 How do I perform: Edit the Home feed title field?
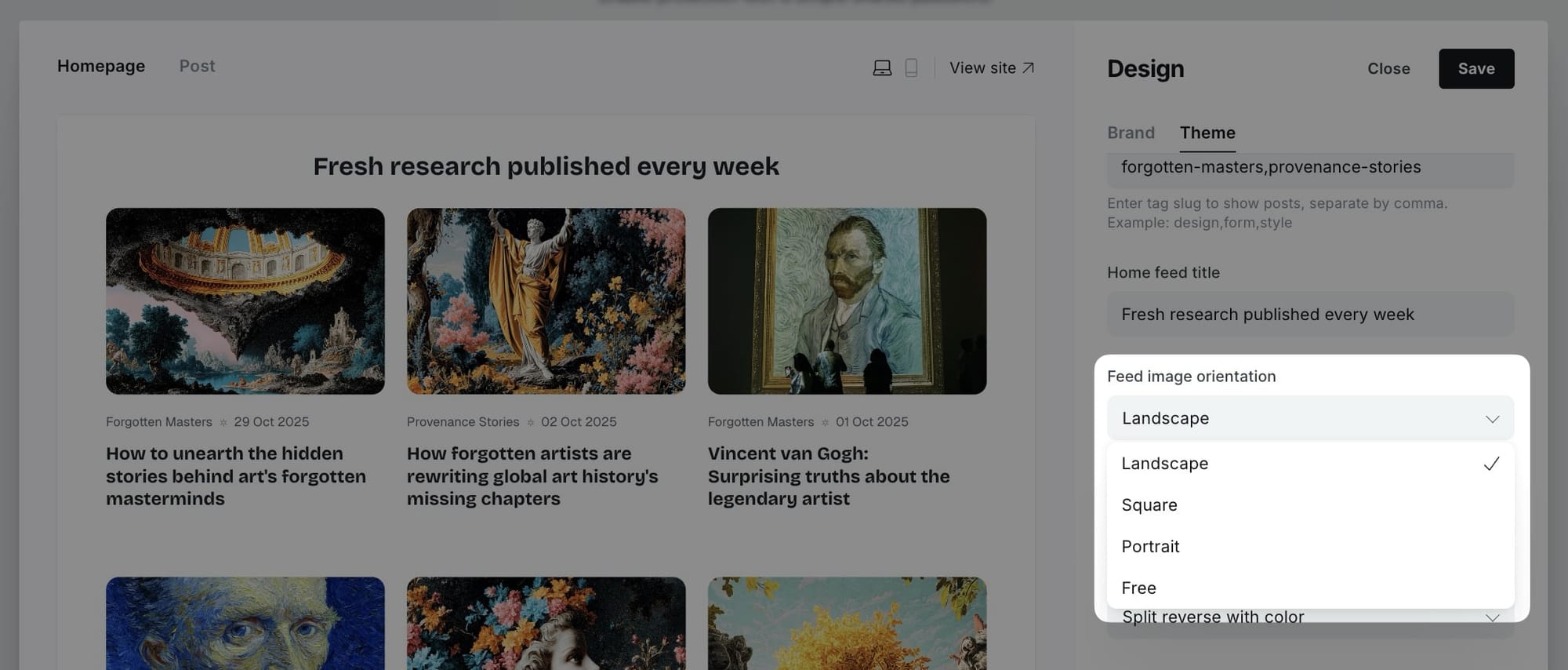1310,315
